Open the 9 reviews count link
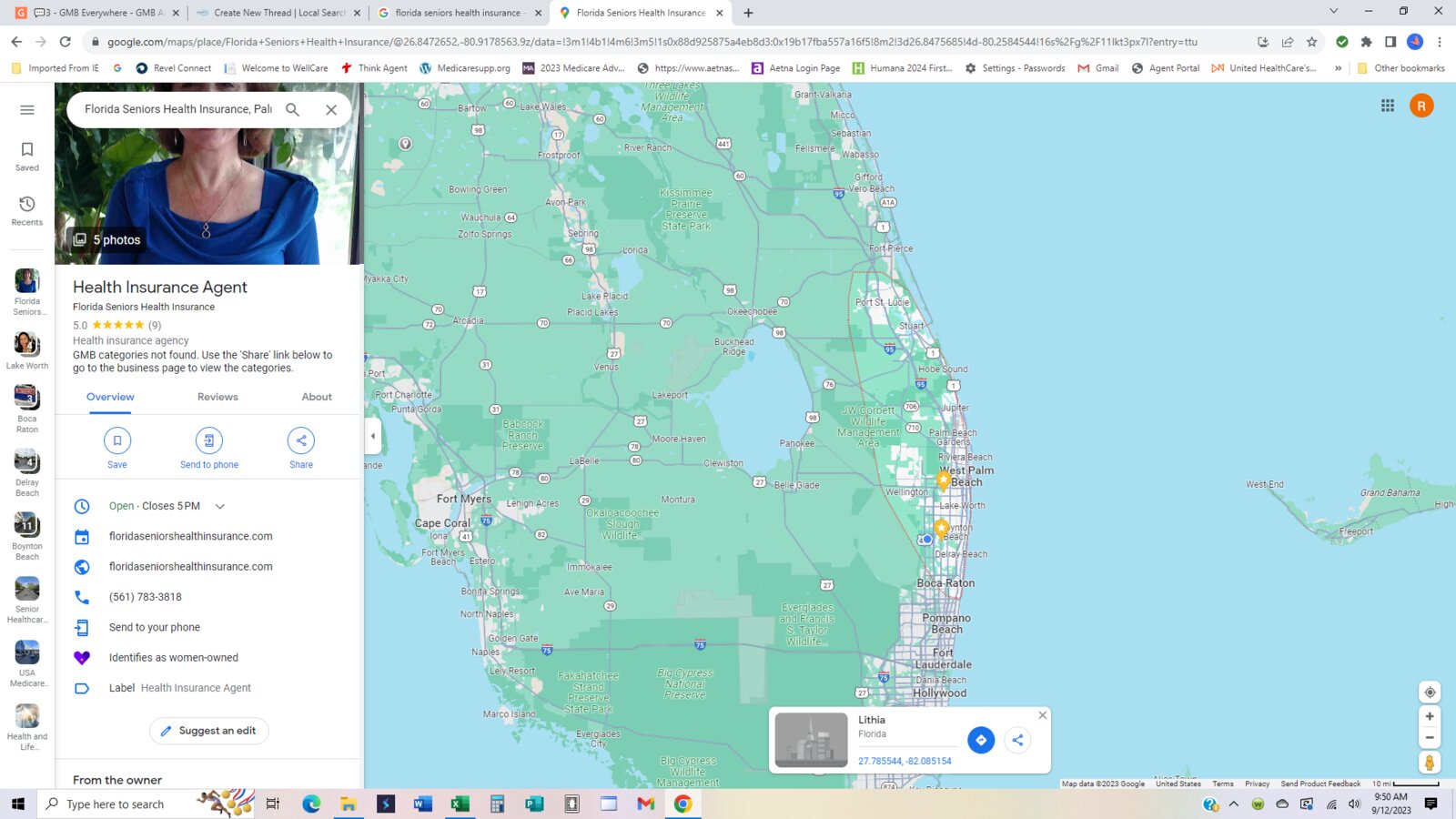Screen dimensions: 1456x819 (155, 325)
